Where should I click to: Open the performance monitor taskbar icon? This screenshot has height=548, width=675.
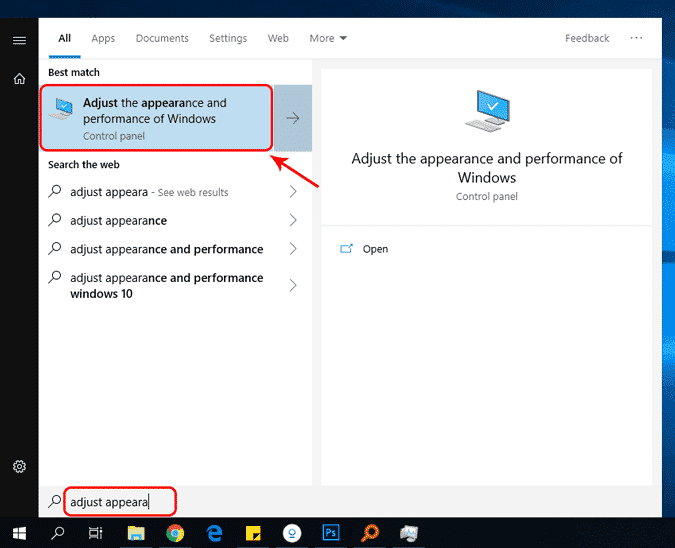(x=409, y=533)
